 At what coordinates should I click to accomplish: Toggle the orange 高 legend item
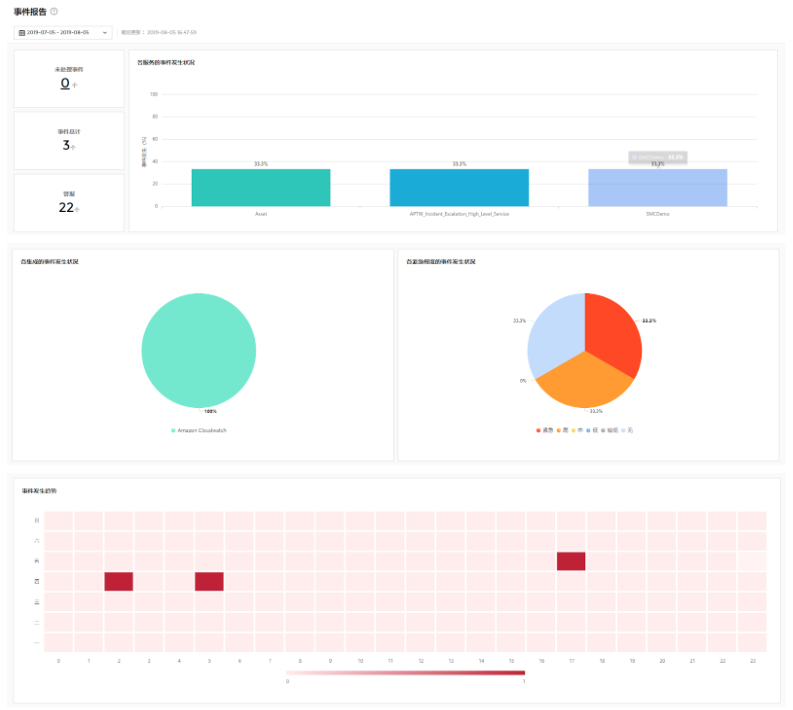tap(562, 430)
